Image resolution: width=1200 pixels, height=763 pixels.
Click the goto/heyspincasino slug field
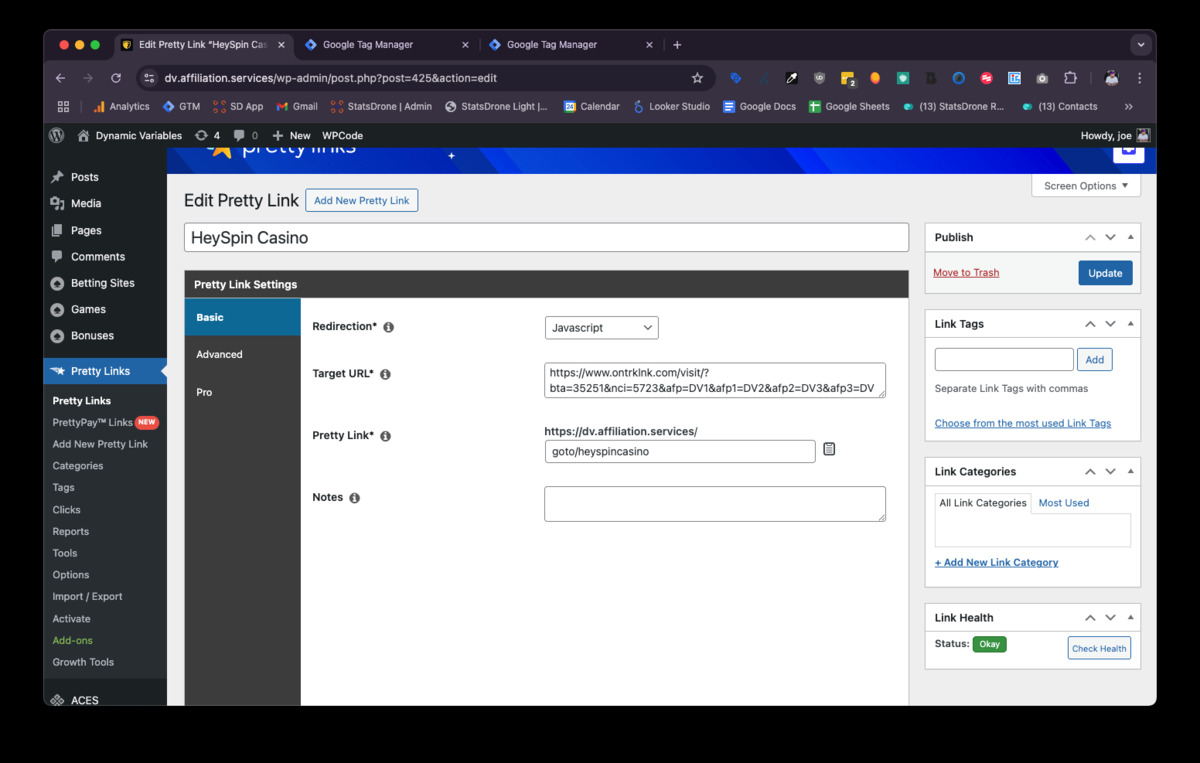[680, 451]
